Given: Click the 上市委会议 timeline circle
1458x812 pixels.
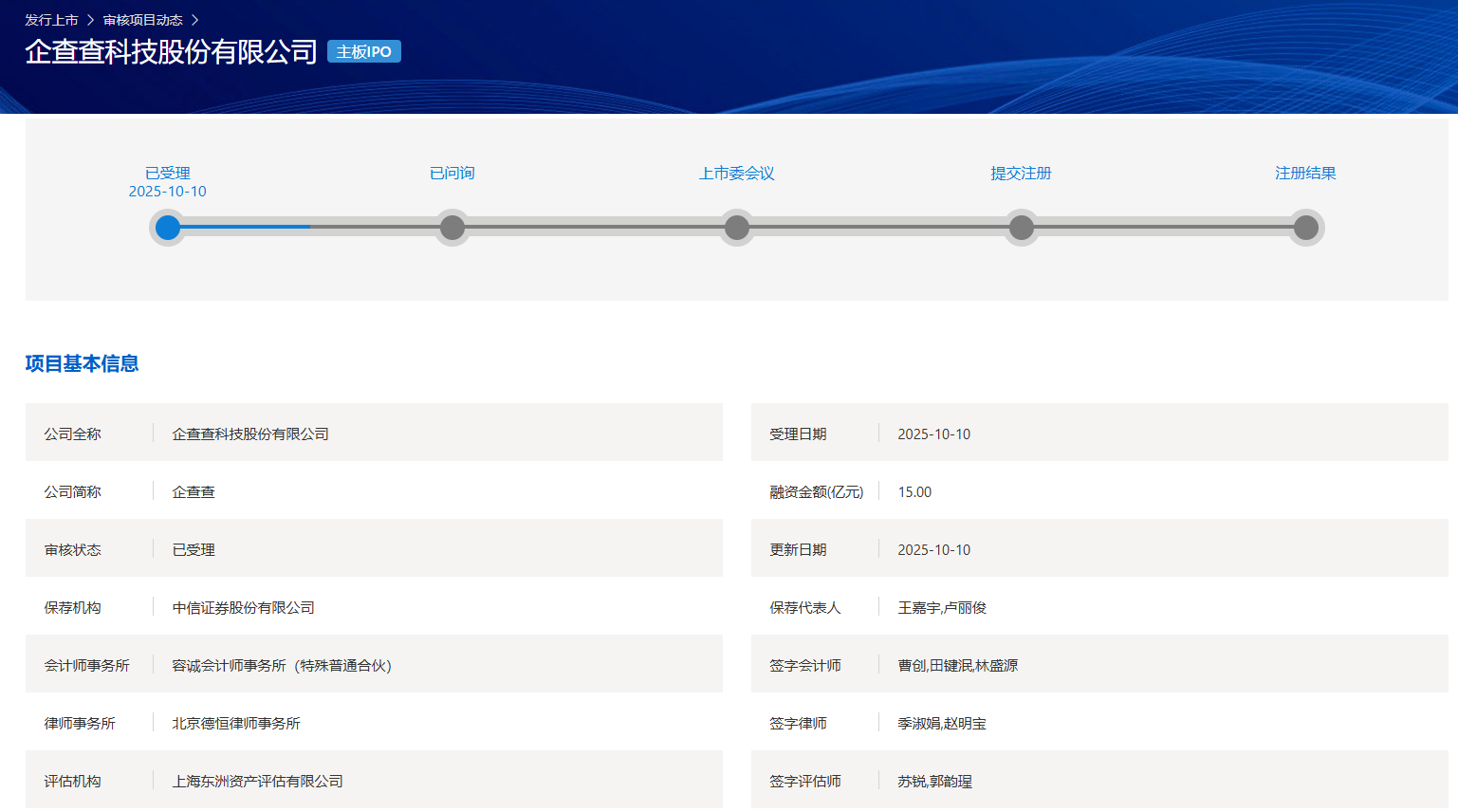Looking at the screenshot, I should [x=737, y=228].
